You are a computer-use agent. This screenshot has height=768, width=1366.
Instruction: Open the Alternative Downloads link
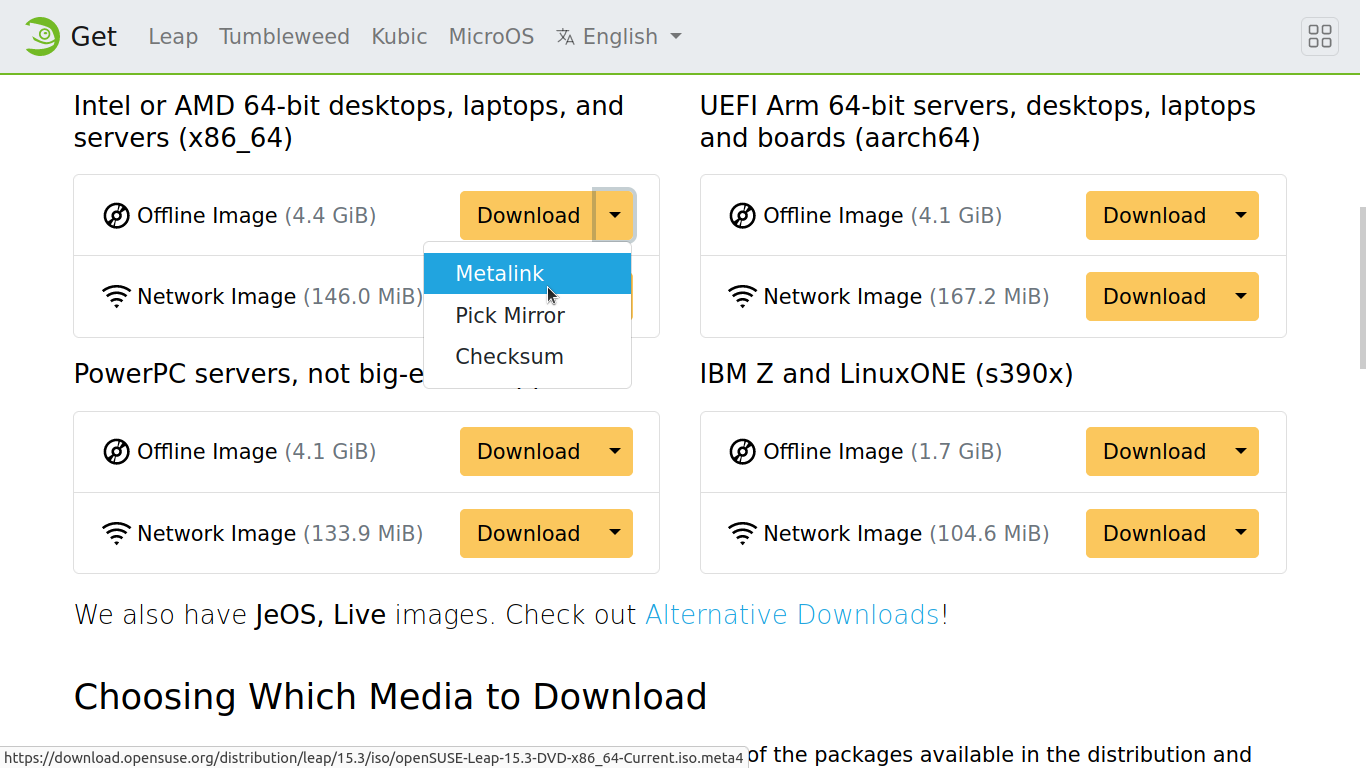coord(792,614)
